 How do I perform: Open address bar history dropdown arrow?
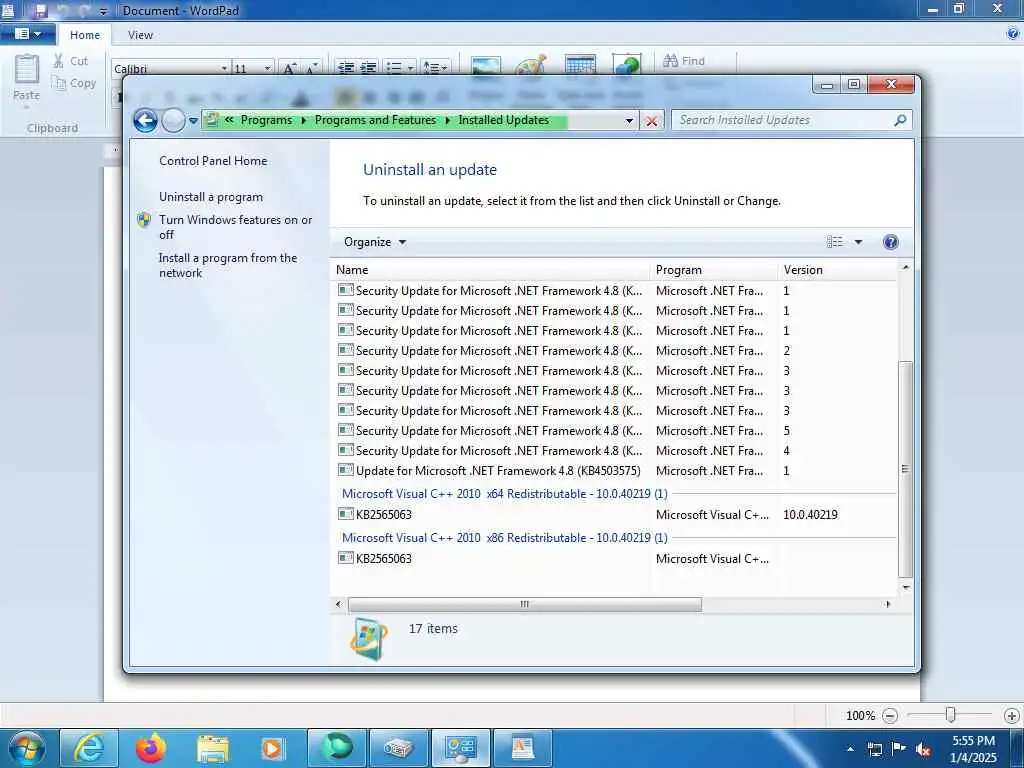click(629, 121)
